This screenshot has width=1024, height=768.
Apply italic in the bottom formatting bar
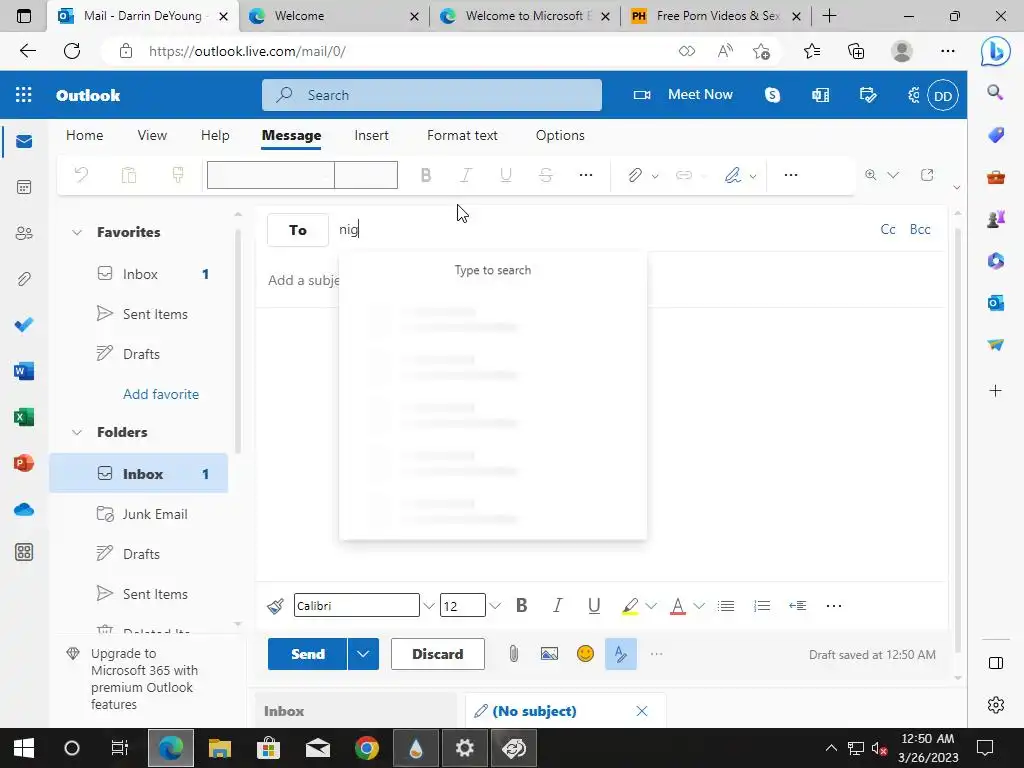tap(557, 606)
